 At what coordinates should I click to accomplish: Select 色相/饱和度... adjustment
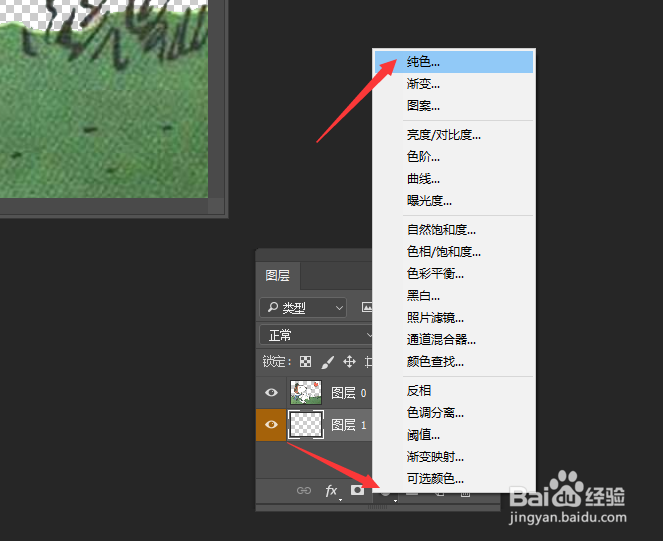pos(454,252)
